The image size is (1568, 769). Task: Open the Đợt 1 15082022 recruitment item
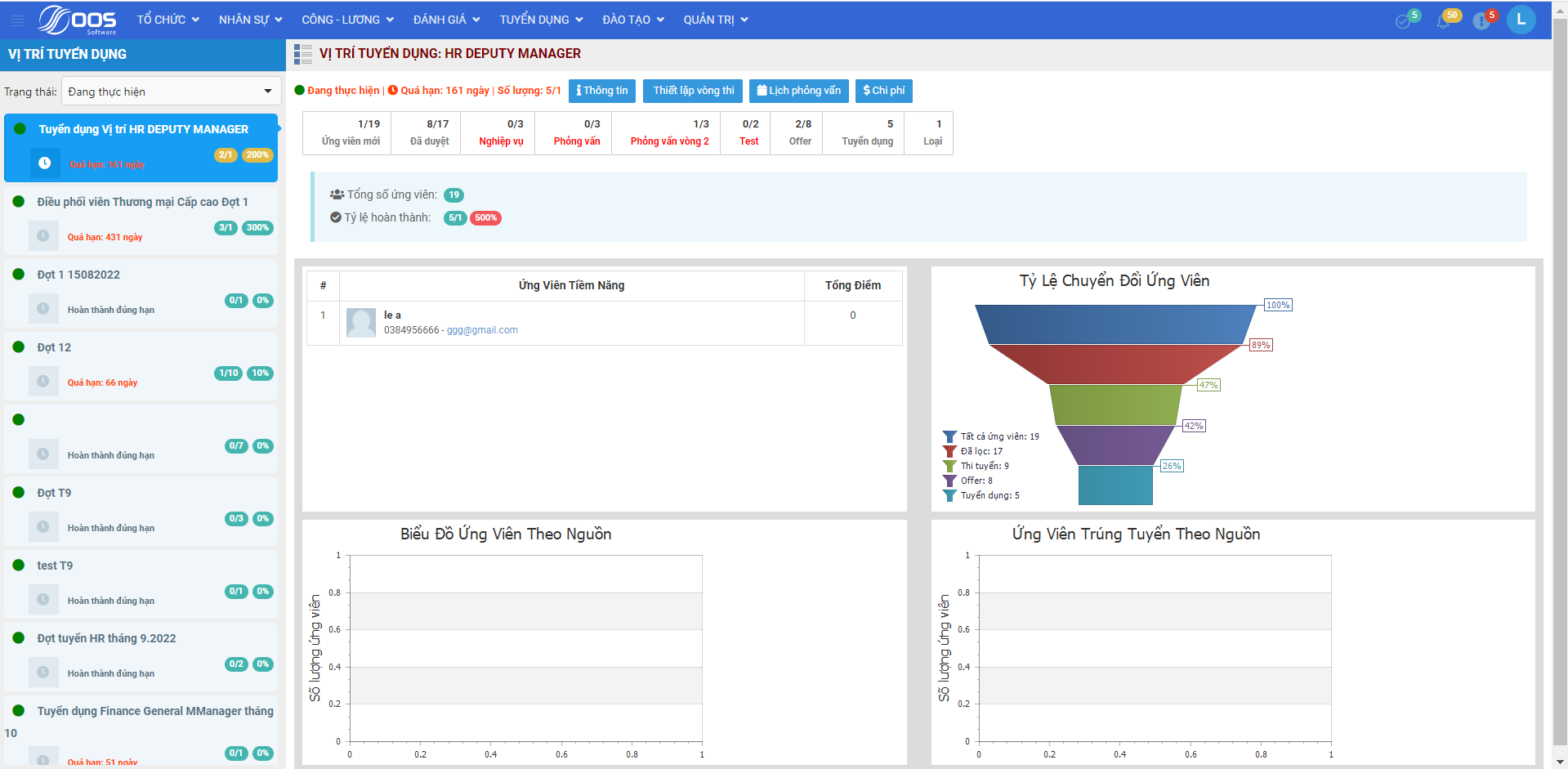pos(141,293)
